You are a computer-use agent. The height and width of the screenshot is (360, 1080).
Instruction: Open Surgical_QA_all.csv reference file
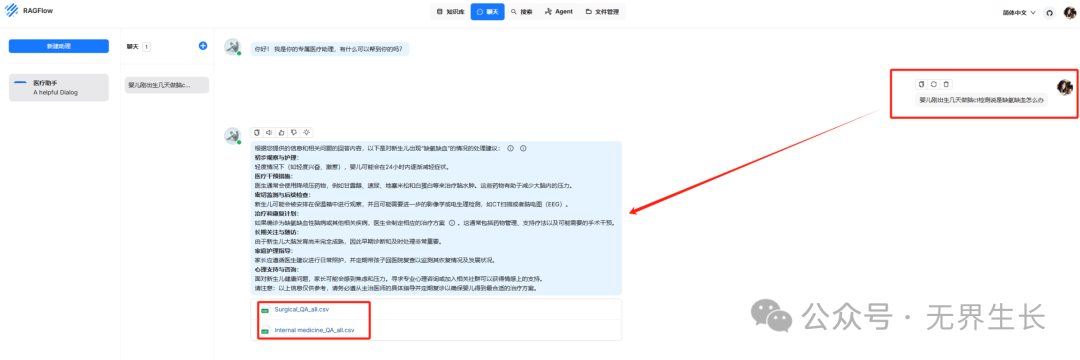pos(302,310)
